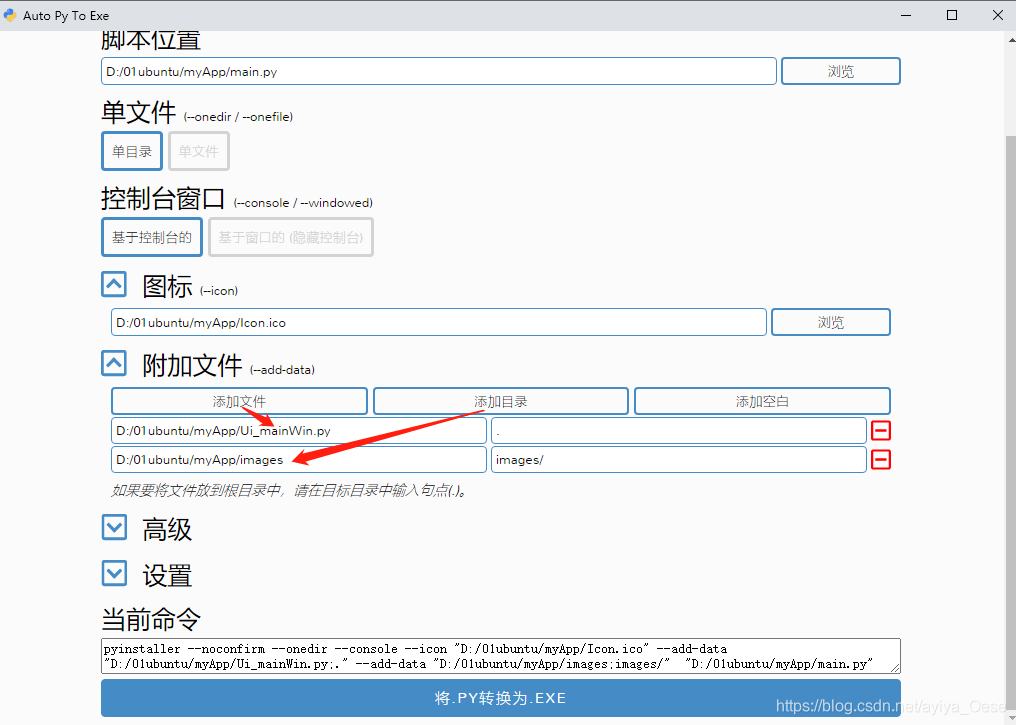Edit destination field of Ui_mainWin.py row

(x=678, y=431)
